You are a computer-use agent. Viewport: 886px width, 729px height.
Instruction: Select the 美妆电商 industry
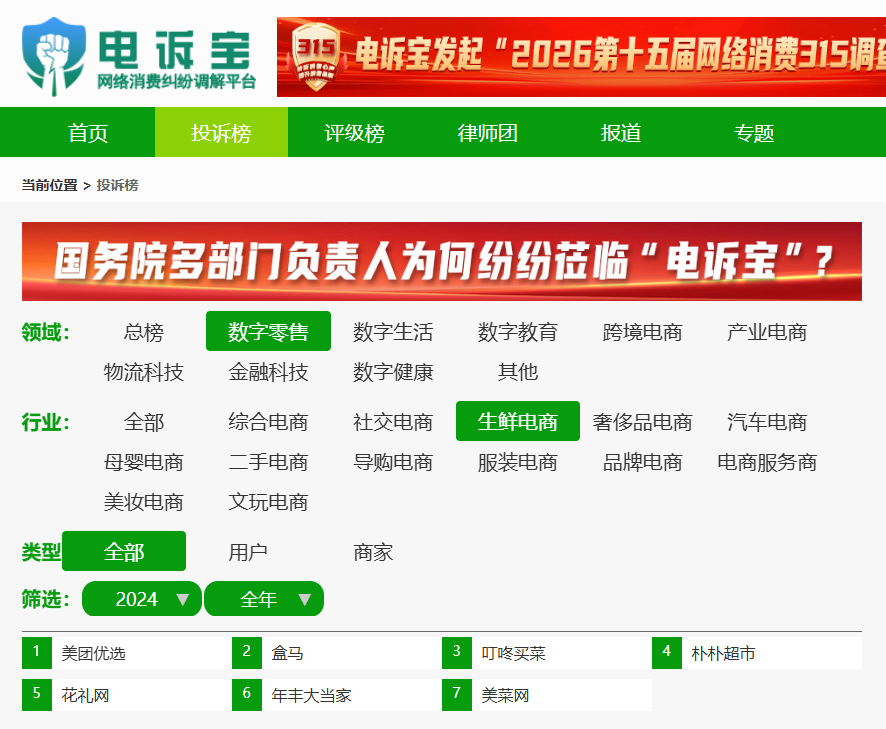pyautogui.click(x=144, y=502)
